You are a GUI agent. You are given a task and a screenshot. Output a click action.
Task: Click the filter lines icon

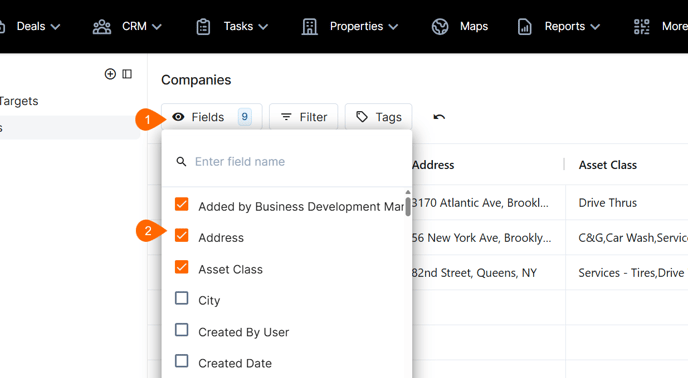(x=286, y=117)
